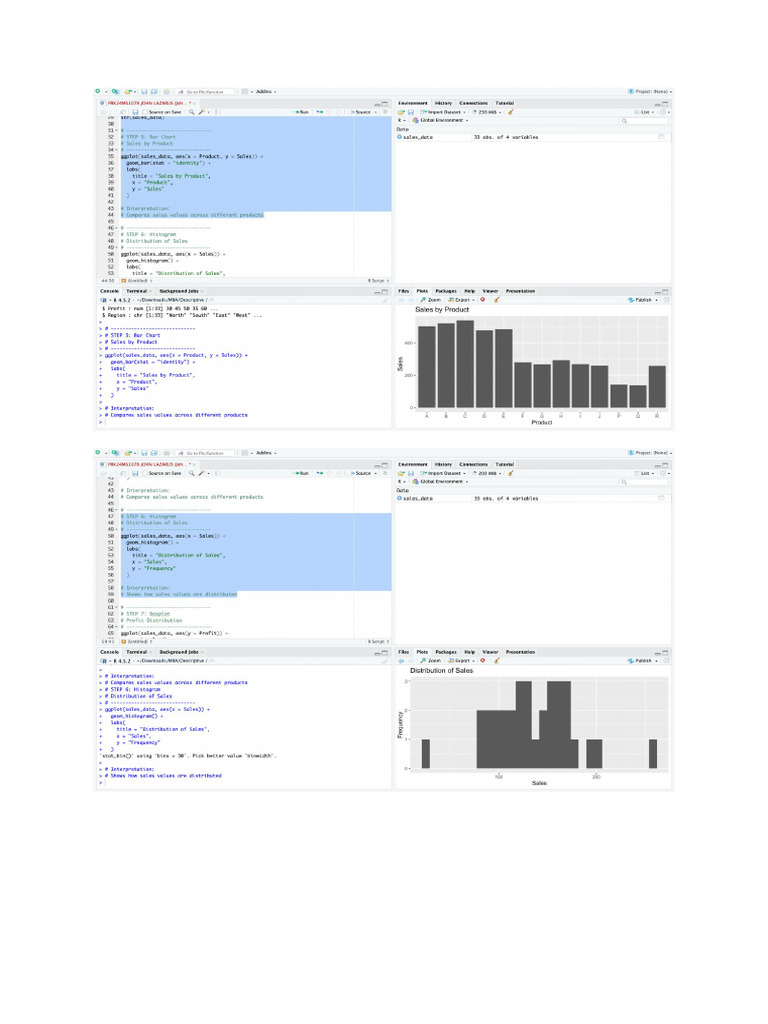Open memory usage dropdown in histogram window
Viewport: 768px width, 1024px height.
pos(487,473)
